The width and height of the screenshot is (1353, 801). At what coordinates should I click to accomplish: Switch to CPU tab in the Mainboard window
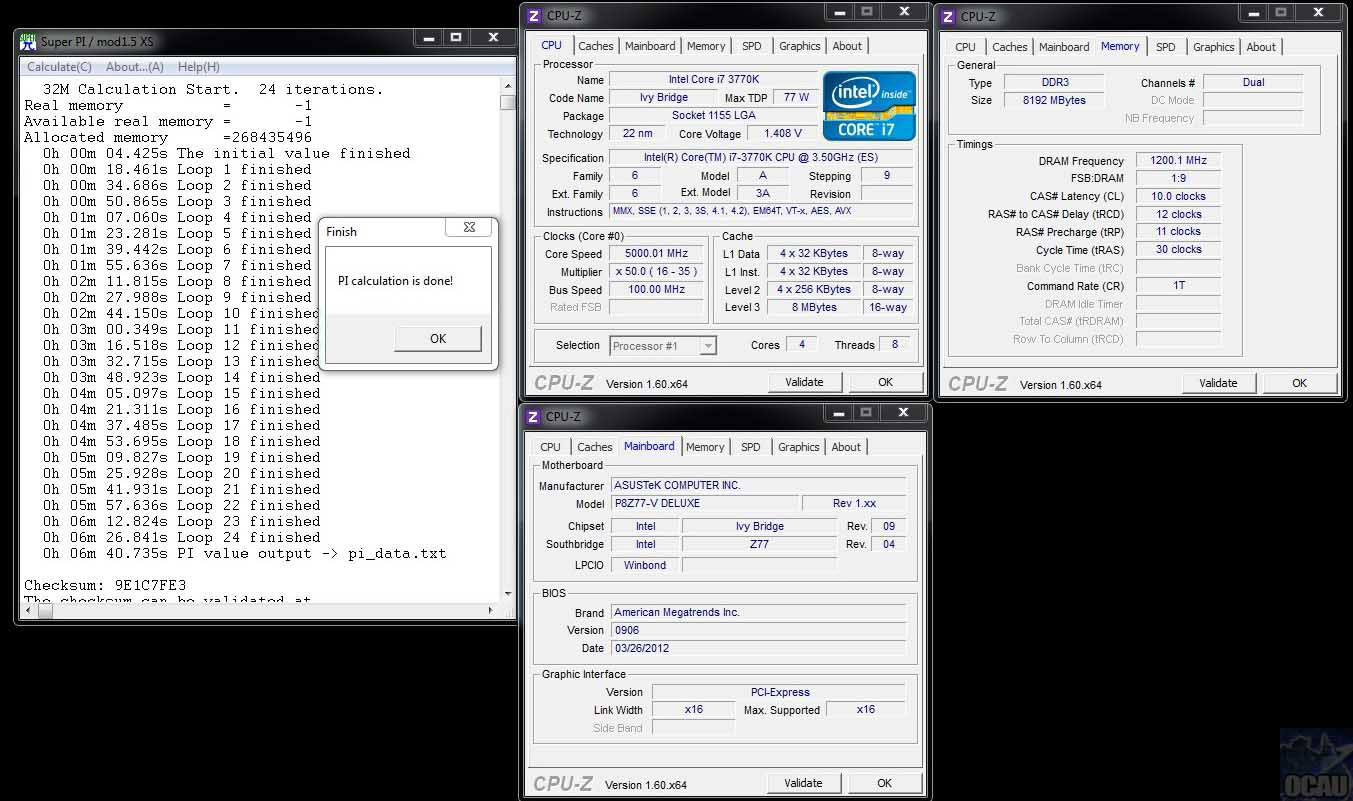[x=550, y=447]
